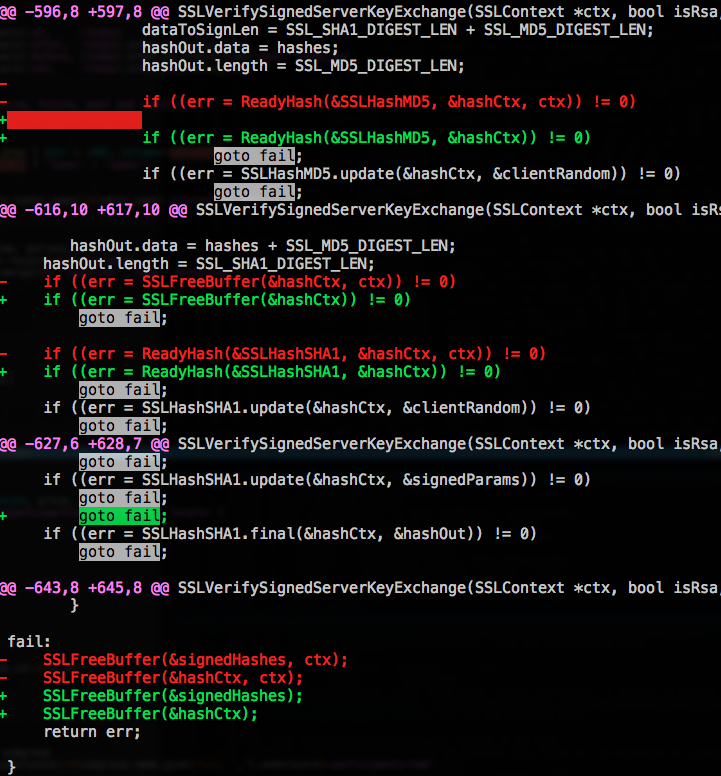Click the "return err;" statement
The width and height of the screenshot is (721, 776).
pyautogui.click(x=92, y=731)
